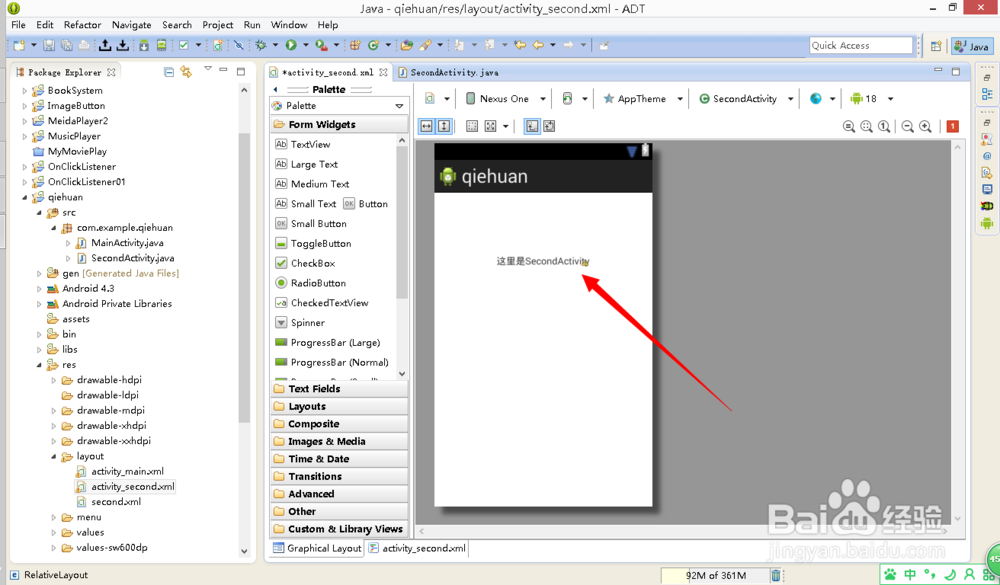Click inside the Quick Access search field
The width and height of the screenshot is (1000, 585).
pos(860,45)
